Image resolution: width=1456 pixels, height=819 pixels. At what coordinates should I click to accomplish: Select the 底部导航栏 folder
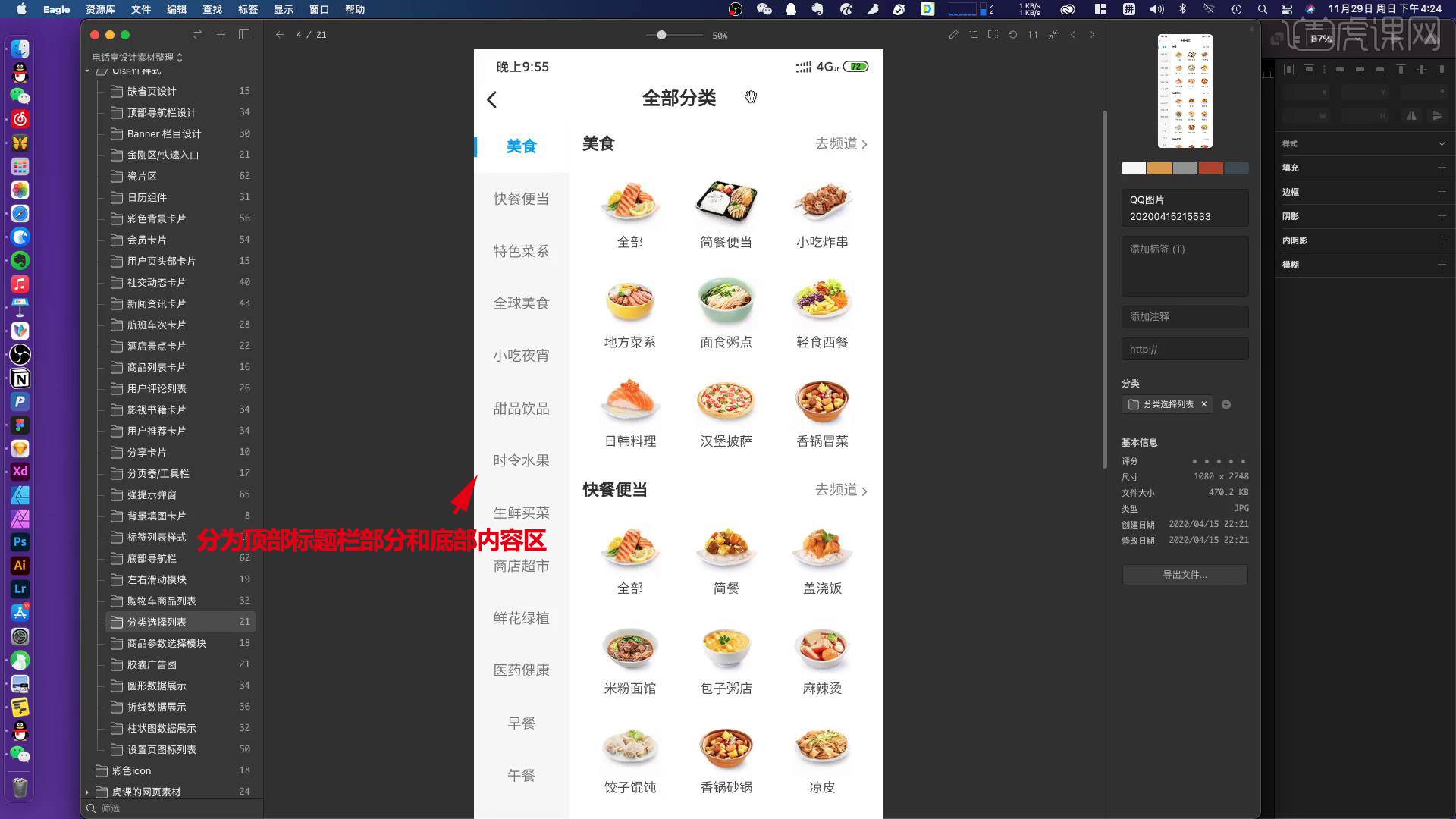click(x=180, y=558)
